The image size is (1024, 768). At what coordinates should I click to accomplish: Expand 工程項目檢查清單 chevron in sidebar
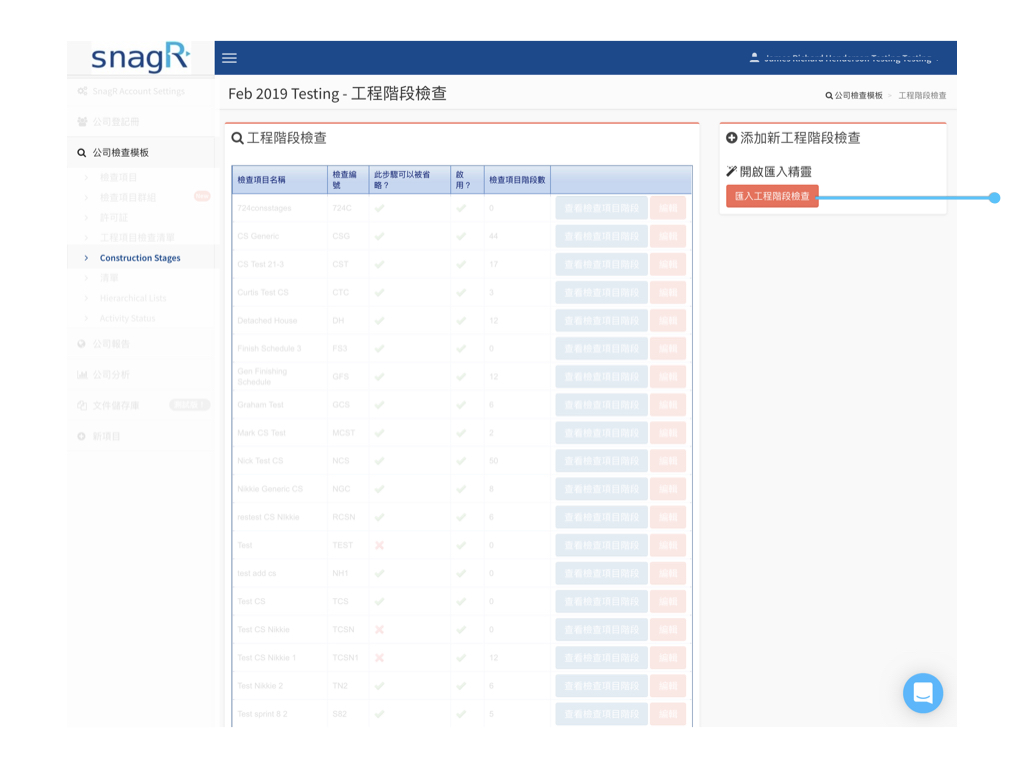click(x=86, y=238)
